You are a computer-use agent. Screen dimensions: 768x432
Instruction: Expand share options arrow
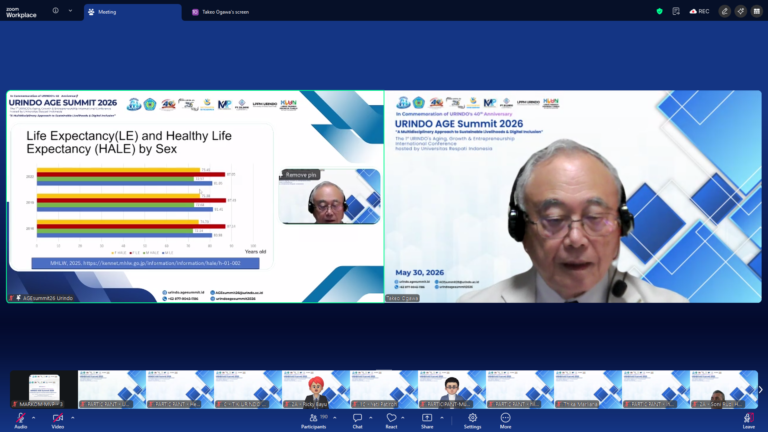pyautogui.click(x=442, y=418)
